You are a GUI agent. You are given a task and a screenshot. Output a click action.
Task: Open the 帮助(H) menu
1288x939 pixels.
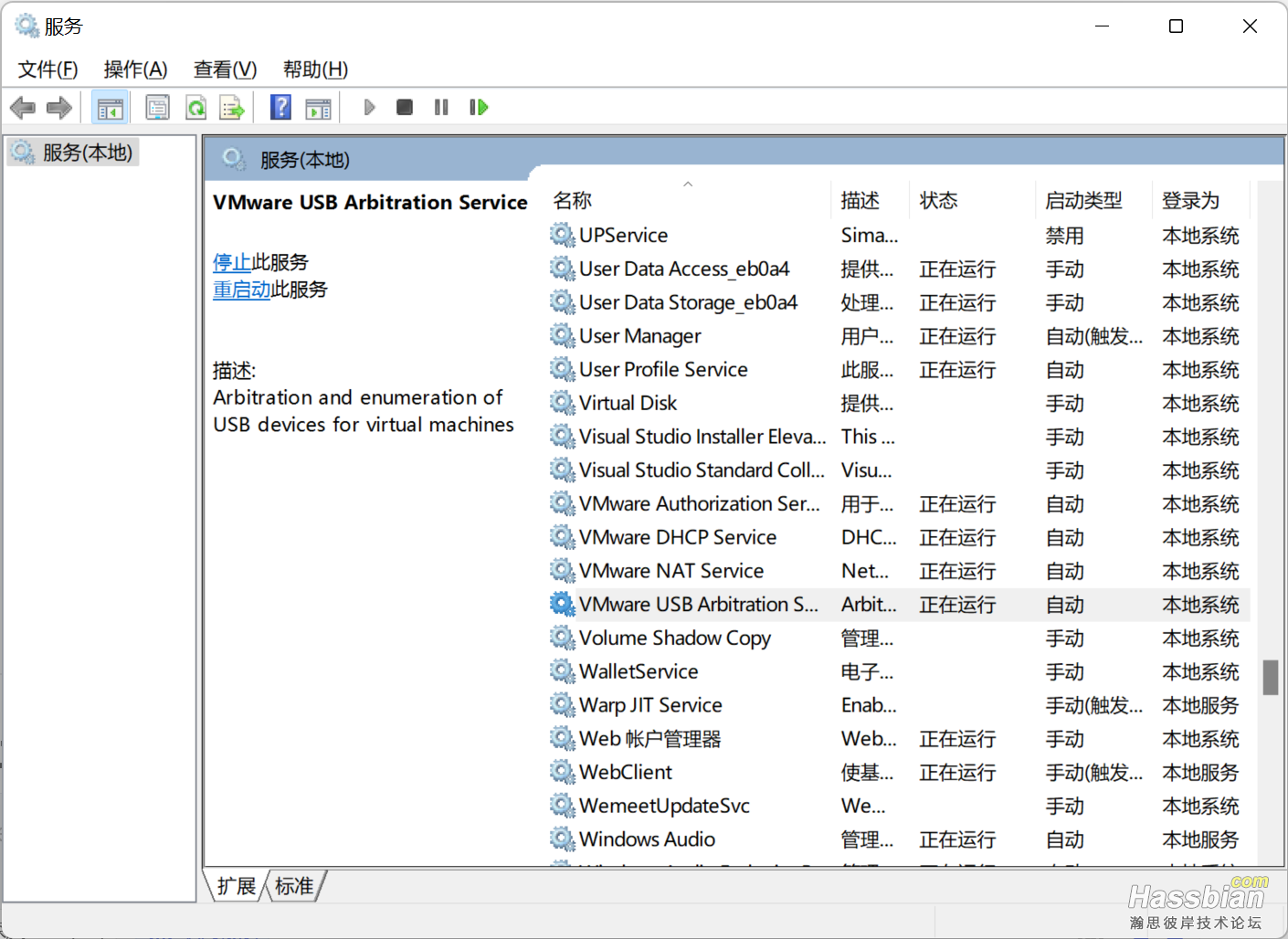pos(315,69)
